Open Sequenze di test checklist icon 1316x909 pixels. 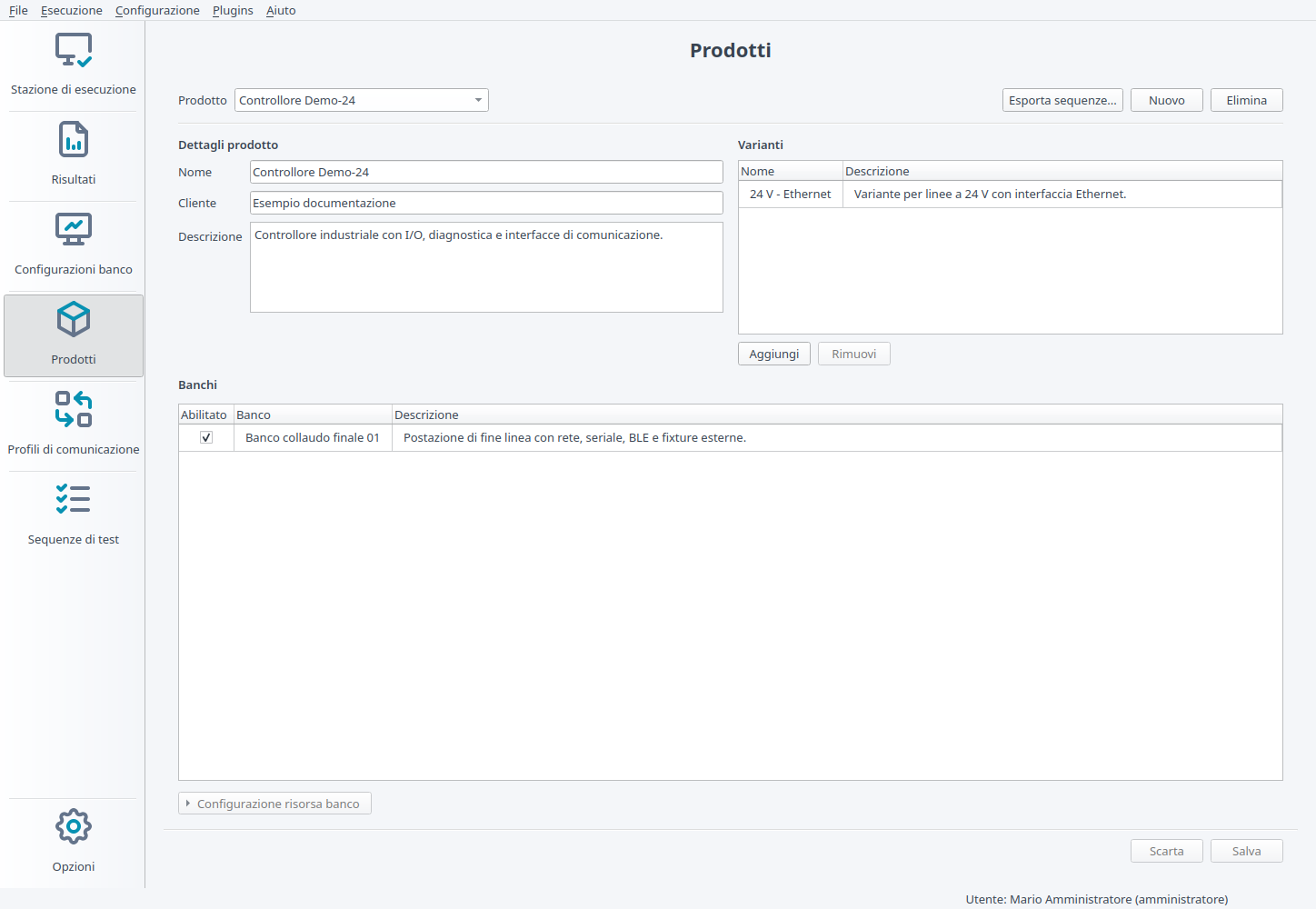74,499
